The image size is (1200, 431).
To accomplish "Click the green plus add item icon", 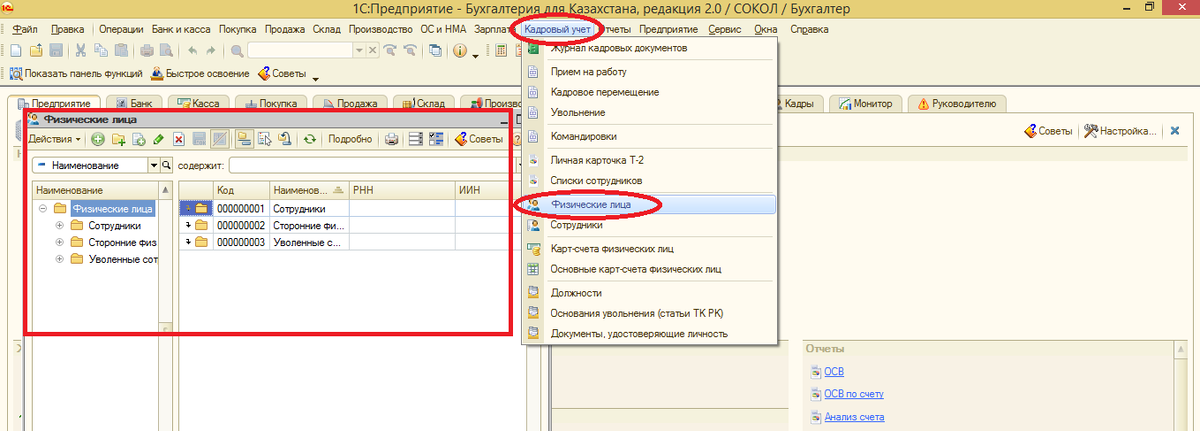I will tap(98, 139).
